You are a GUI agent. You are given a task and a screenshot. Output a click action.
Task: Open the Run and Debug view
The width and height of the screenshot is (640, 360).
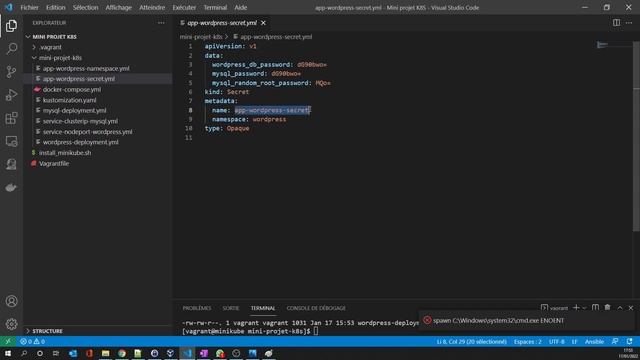point(11,95)
